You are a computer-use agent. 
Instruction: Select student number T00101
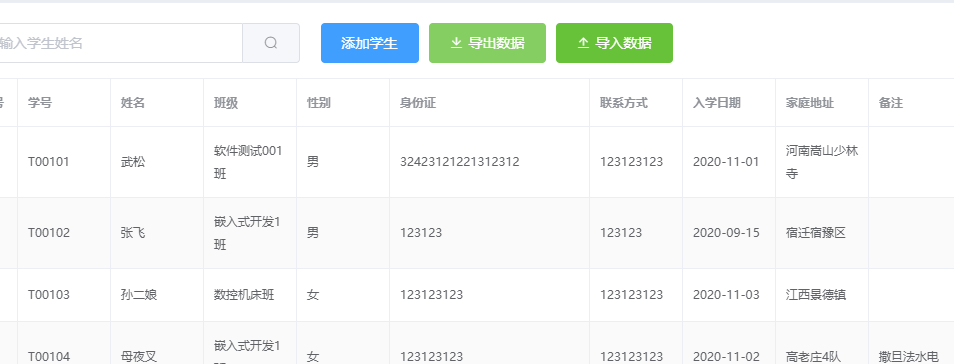point(49,162)
